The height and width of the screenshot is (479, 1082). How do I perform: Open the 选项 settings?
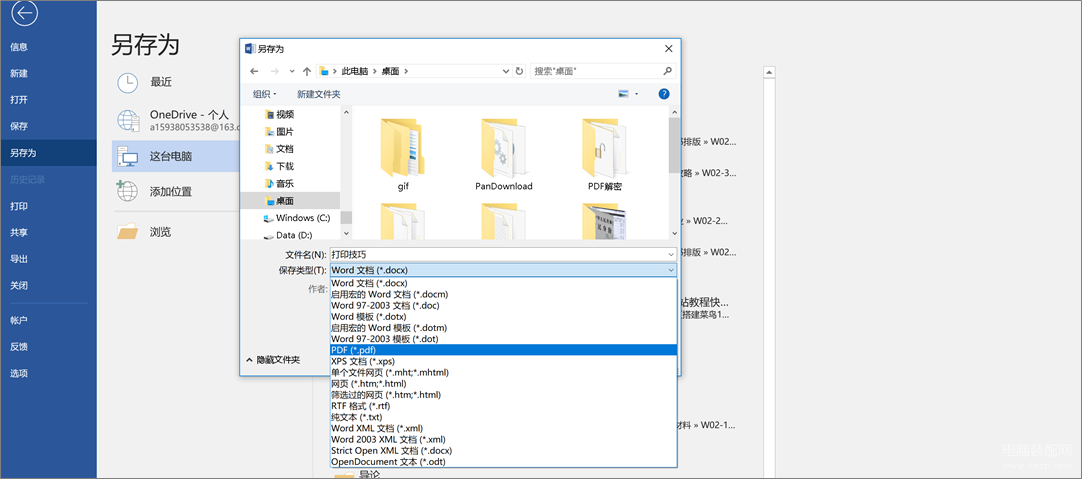click(x=19, y=373)
